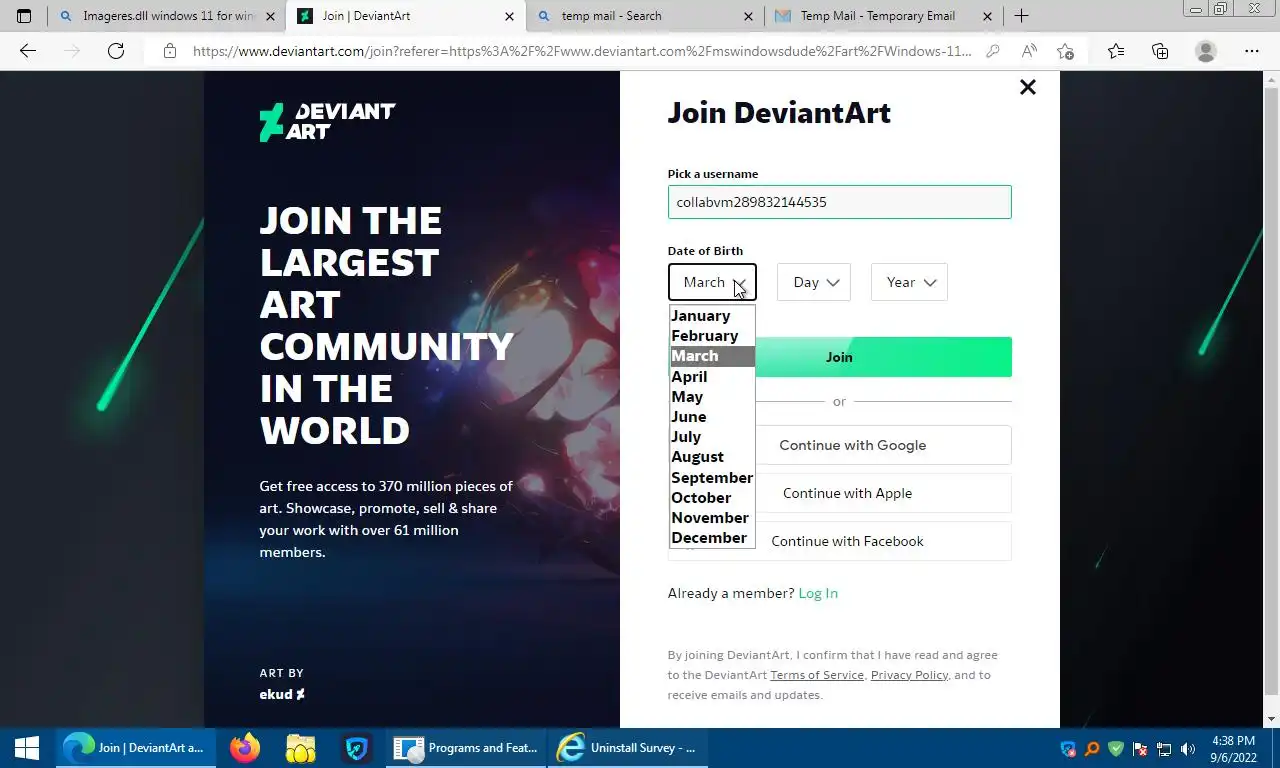Open the Terms of Service link

[817, 675]
